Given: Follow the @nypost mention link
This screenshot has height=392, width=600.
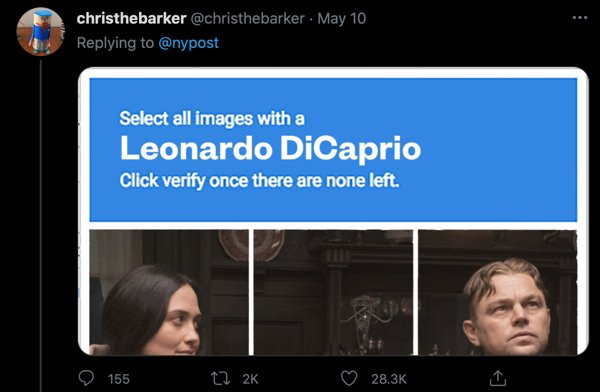Looking at the screenshot, I should point(189,43).
